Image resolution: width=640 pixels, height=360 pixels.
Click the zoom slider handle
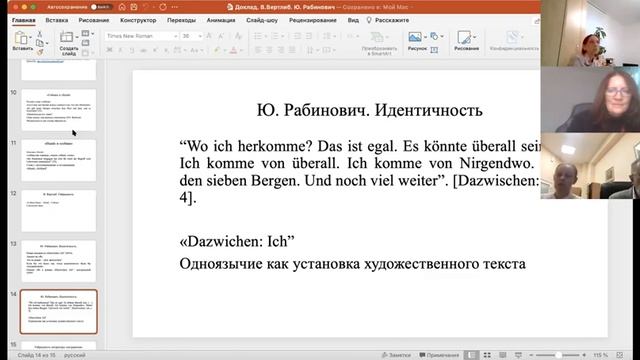(558, 355)
